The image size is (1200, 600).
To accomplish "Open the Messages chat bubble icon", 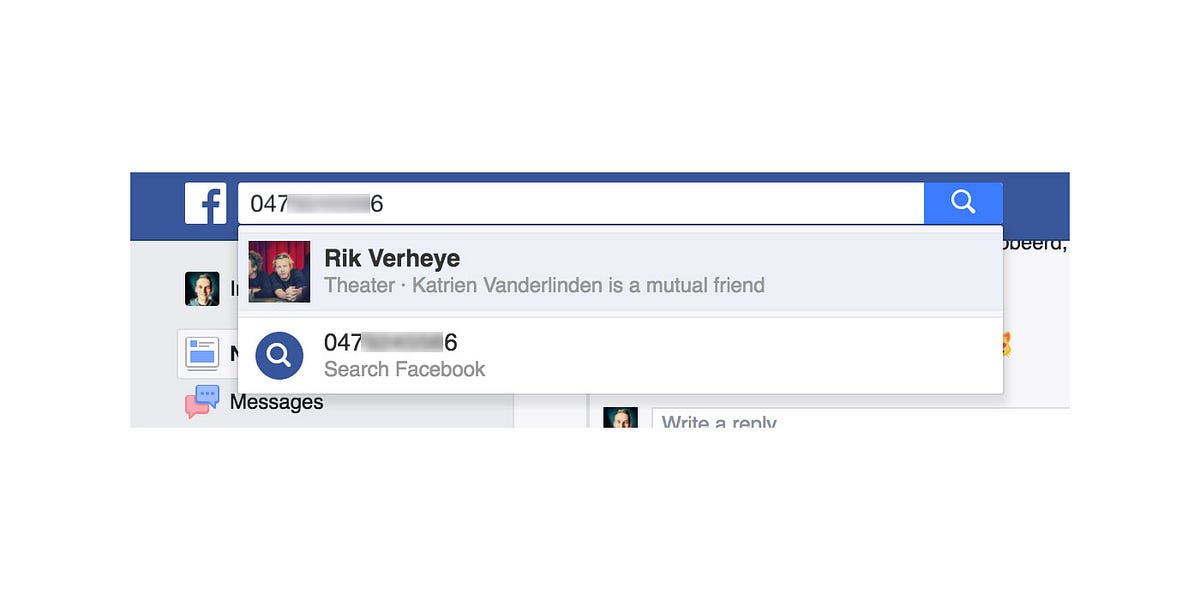I will point(202,402).
